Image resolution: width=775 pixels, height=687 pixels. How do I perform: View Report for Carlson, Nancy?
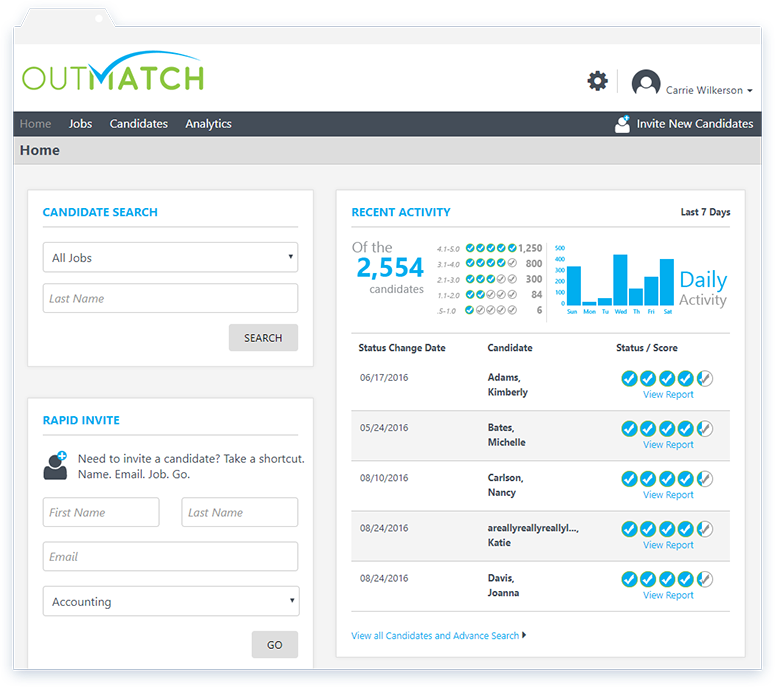pos(668,495)
